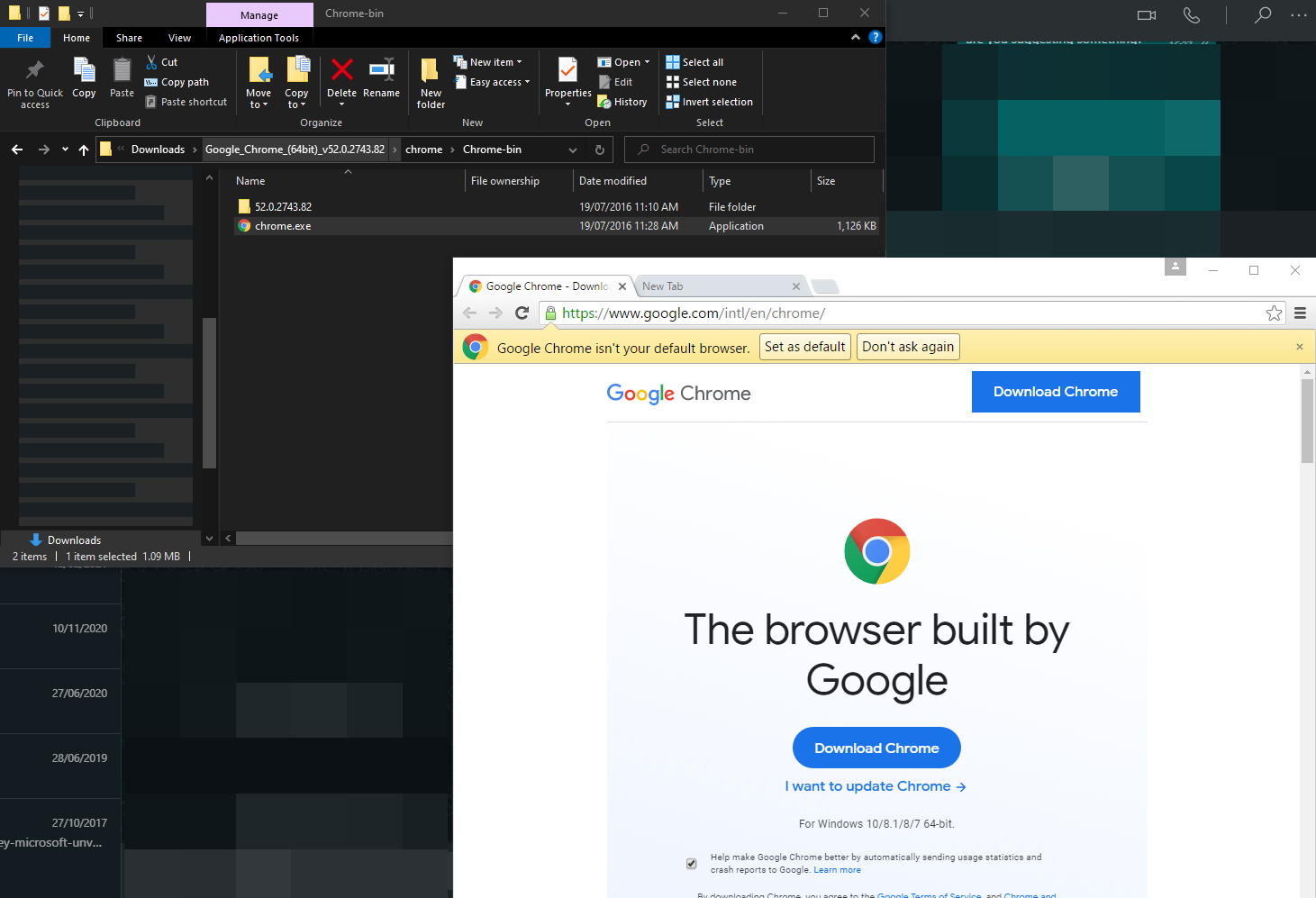The width and height of the screenshot is (1316, 898).
Task: Reload the Chrome page
Action: 522,313
